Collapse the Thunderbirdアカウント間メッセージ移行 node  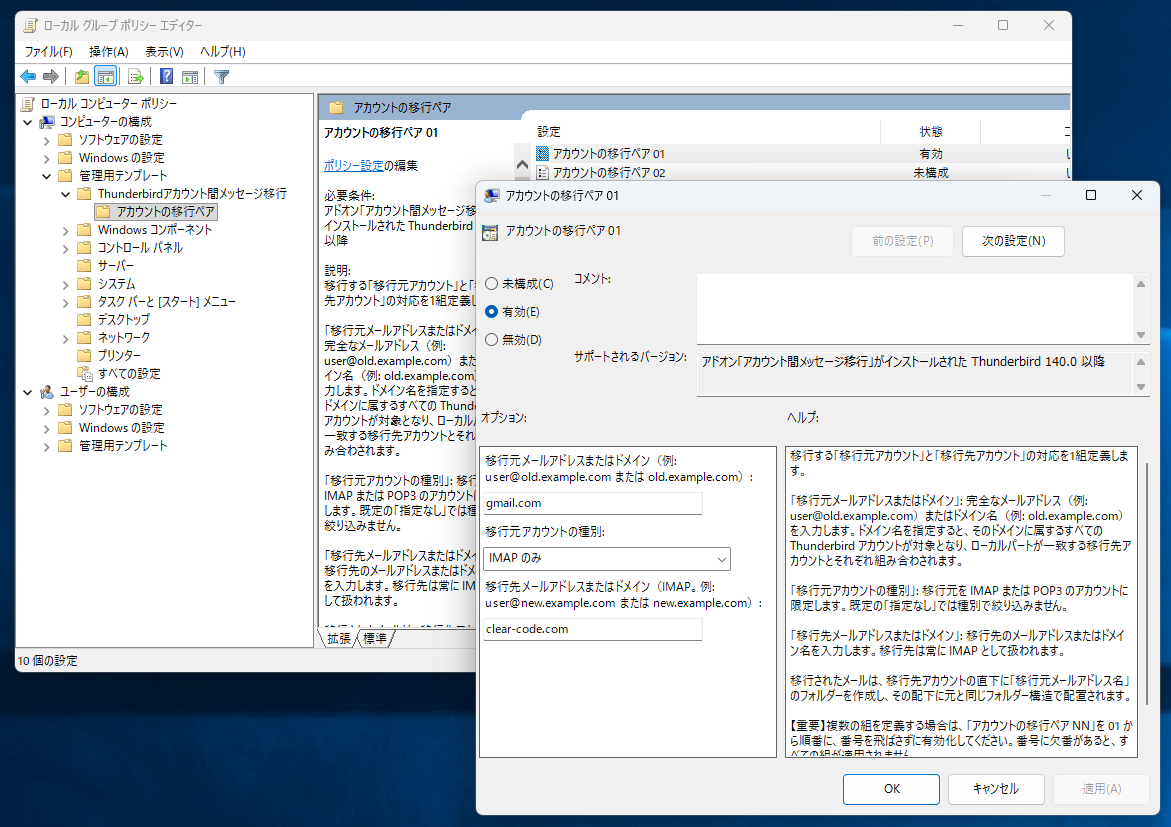[65, 194]
